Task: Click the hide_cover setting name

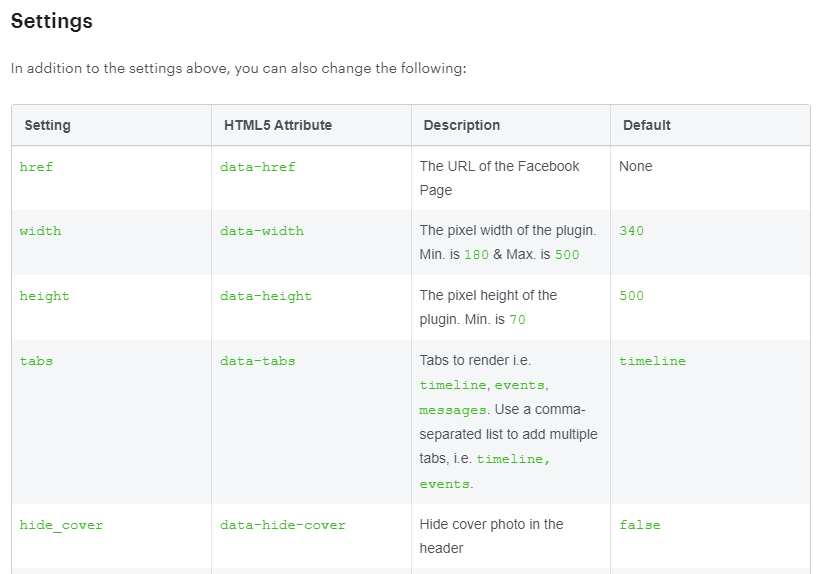Action: click(61, 525)
